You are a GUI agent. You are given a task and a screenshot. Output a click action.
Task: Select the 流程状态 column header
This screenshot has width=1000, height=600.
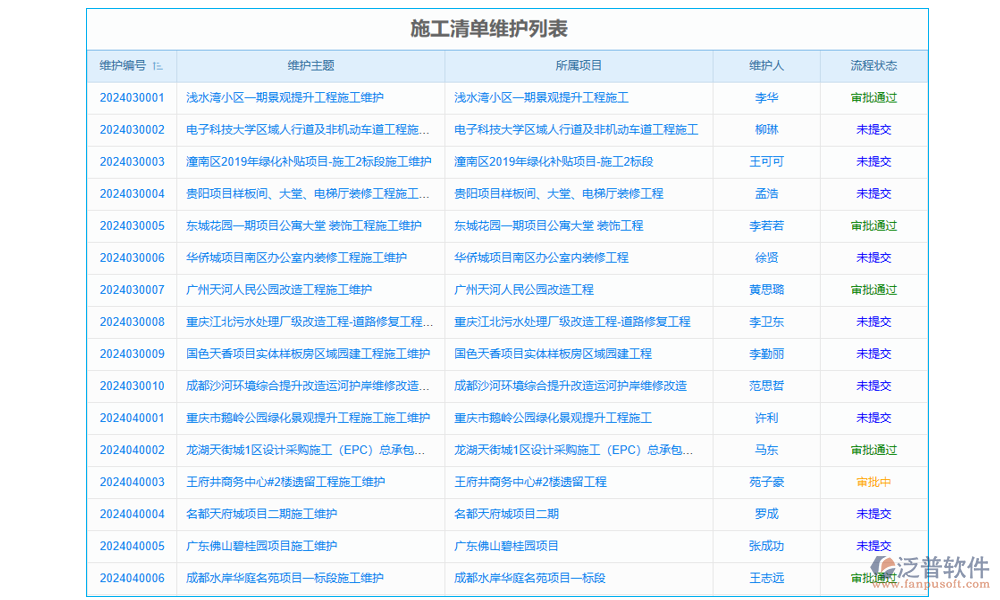pos(872,66)
